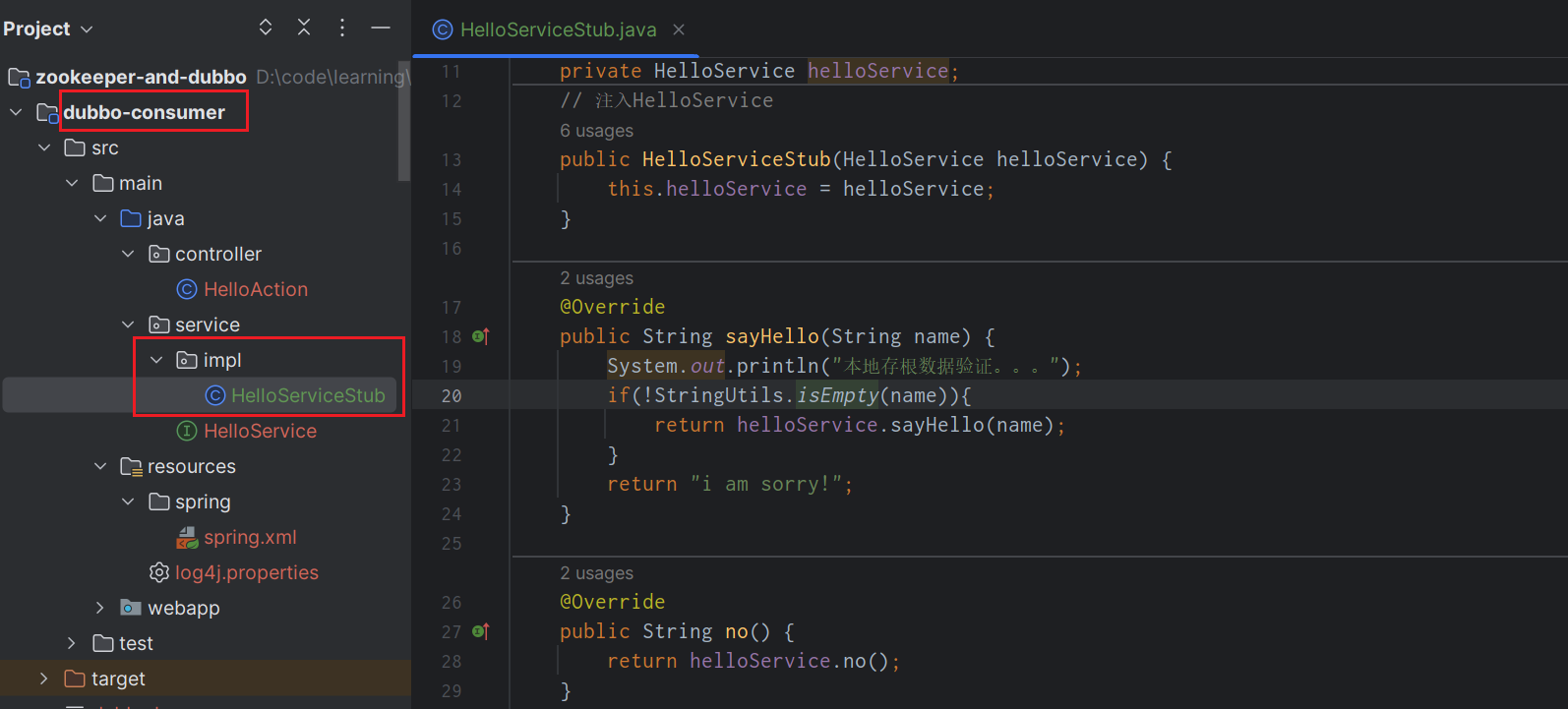Click the src folder icon
1568x709 pixels.
(x=75, y=148)
